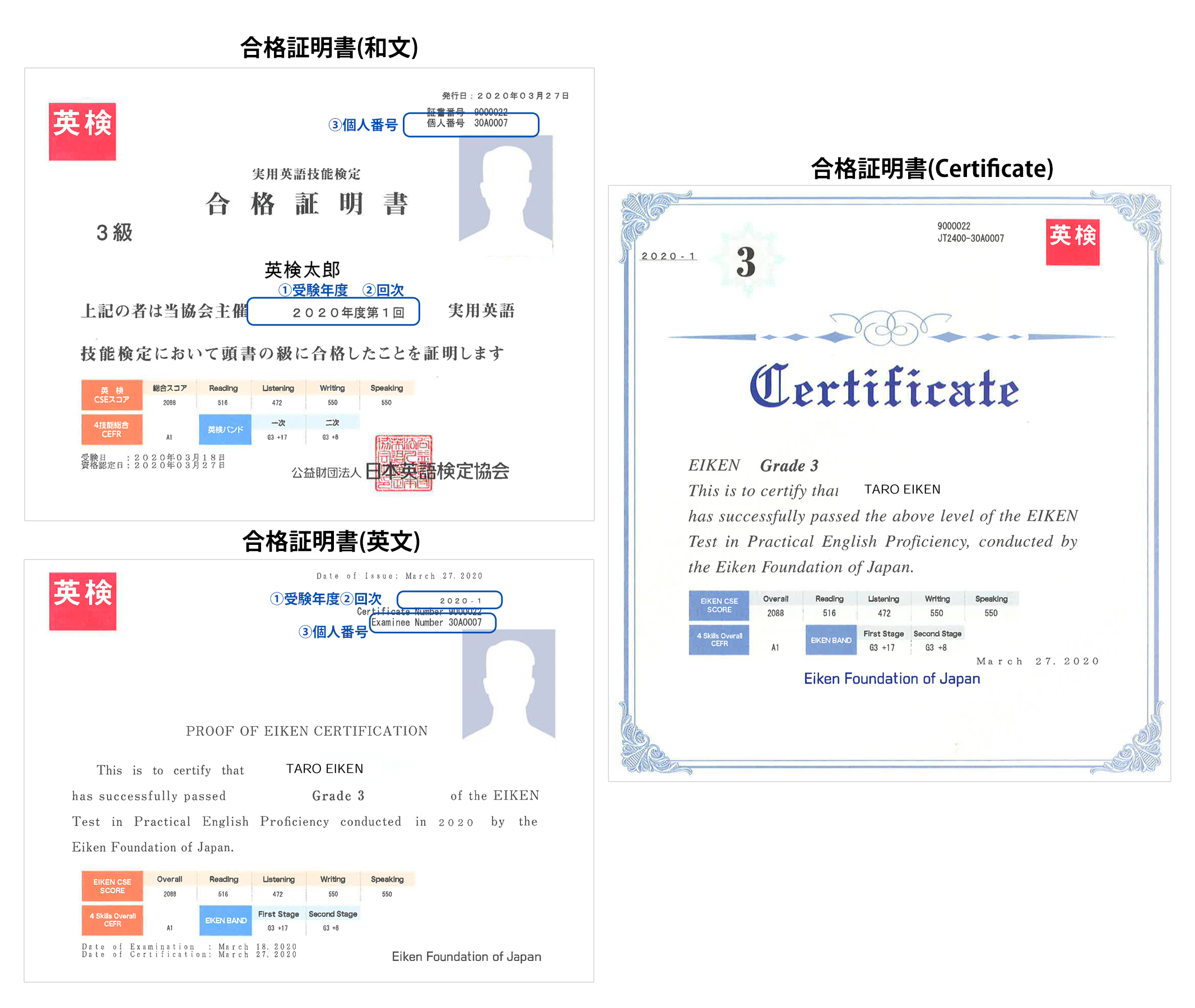
Task: Click the orange 英検CSEスコア box
Action: (x=112, y=395)
